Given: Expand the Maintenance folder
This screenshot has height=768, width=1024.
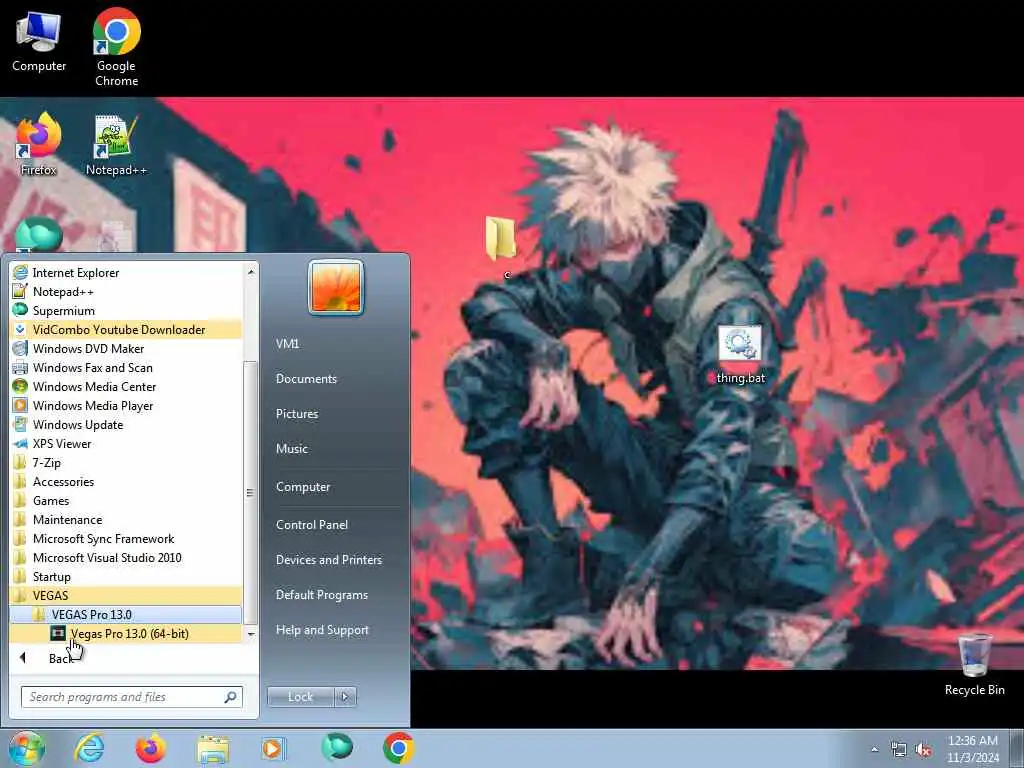Looking at the screenshot, I should point(125,519).
